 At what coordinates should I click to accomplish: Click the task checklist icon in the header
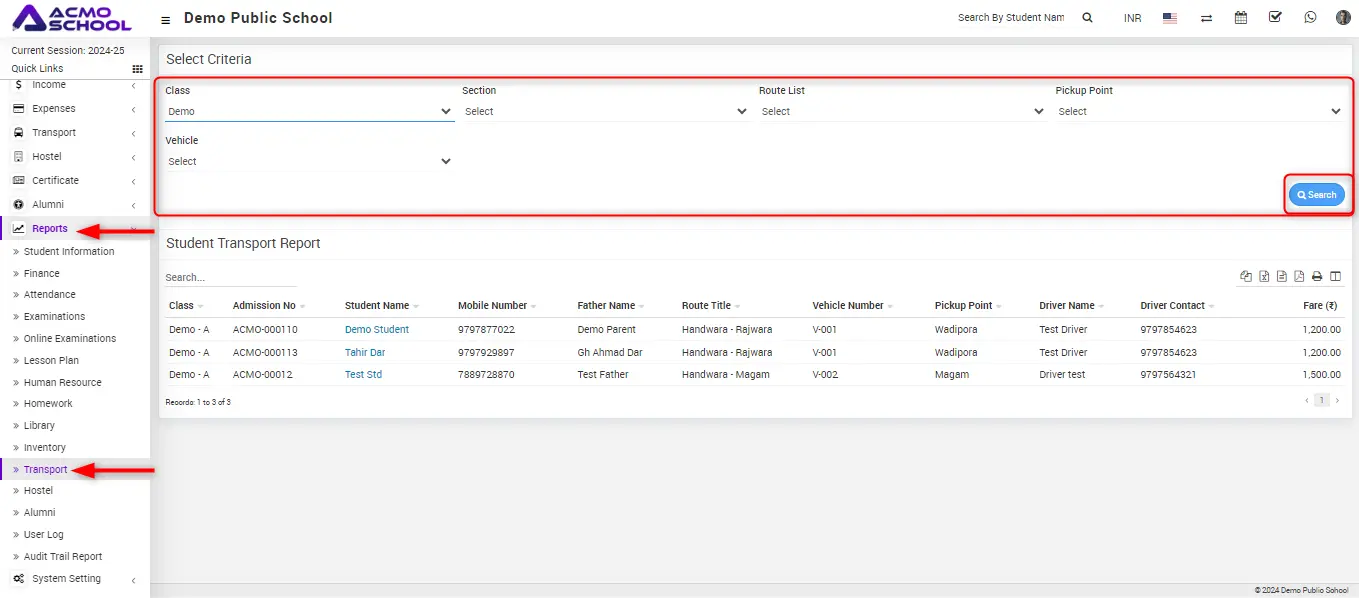coord(1275,18)
